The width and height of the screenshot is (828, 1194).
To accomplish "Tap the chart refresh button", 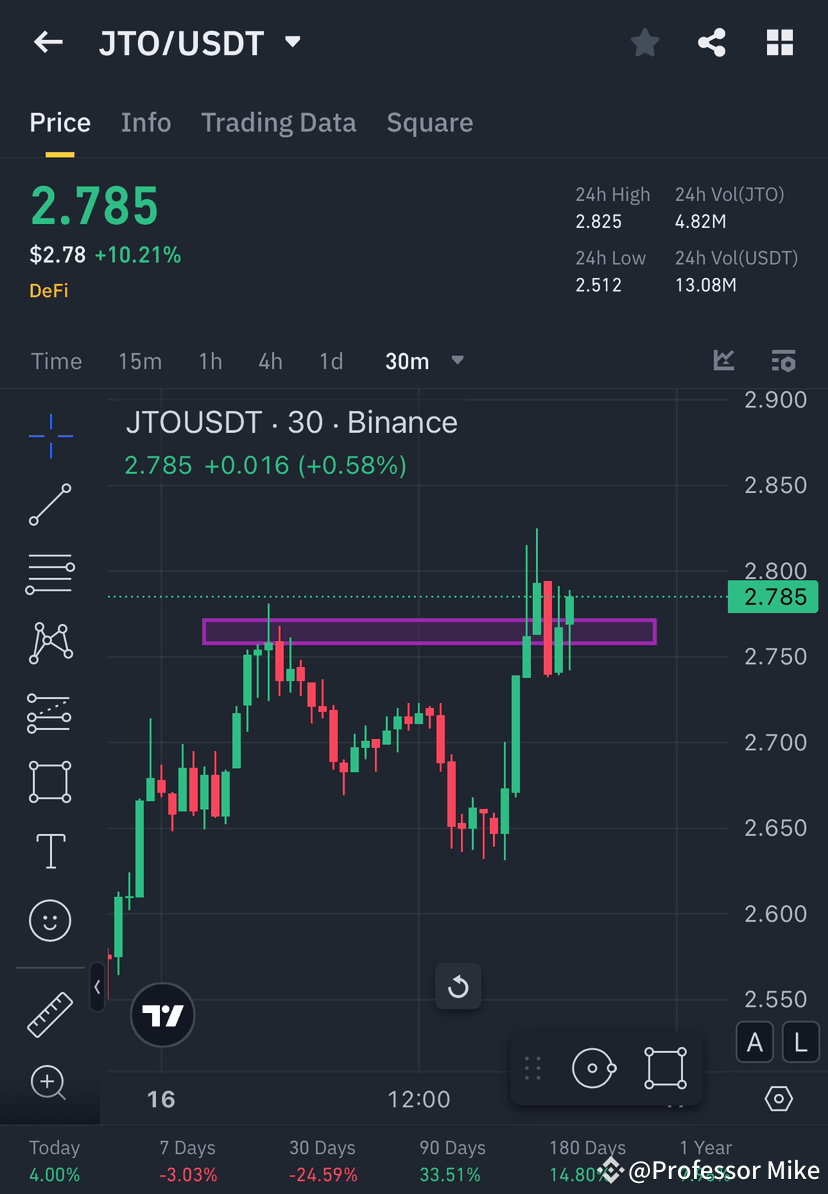I will (458, 986).
